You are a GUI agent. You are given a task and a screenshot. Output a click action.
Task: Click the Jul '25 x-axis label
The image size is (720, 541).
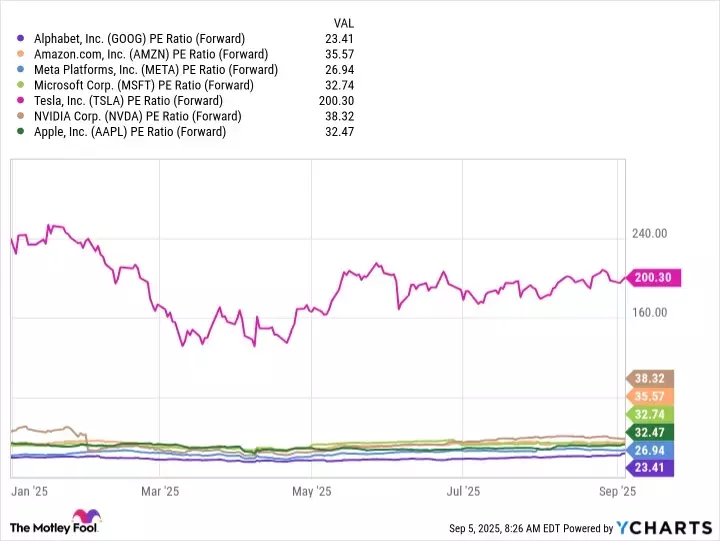click(462, 491)
